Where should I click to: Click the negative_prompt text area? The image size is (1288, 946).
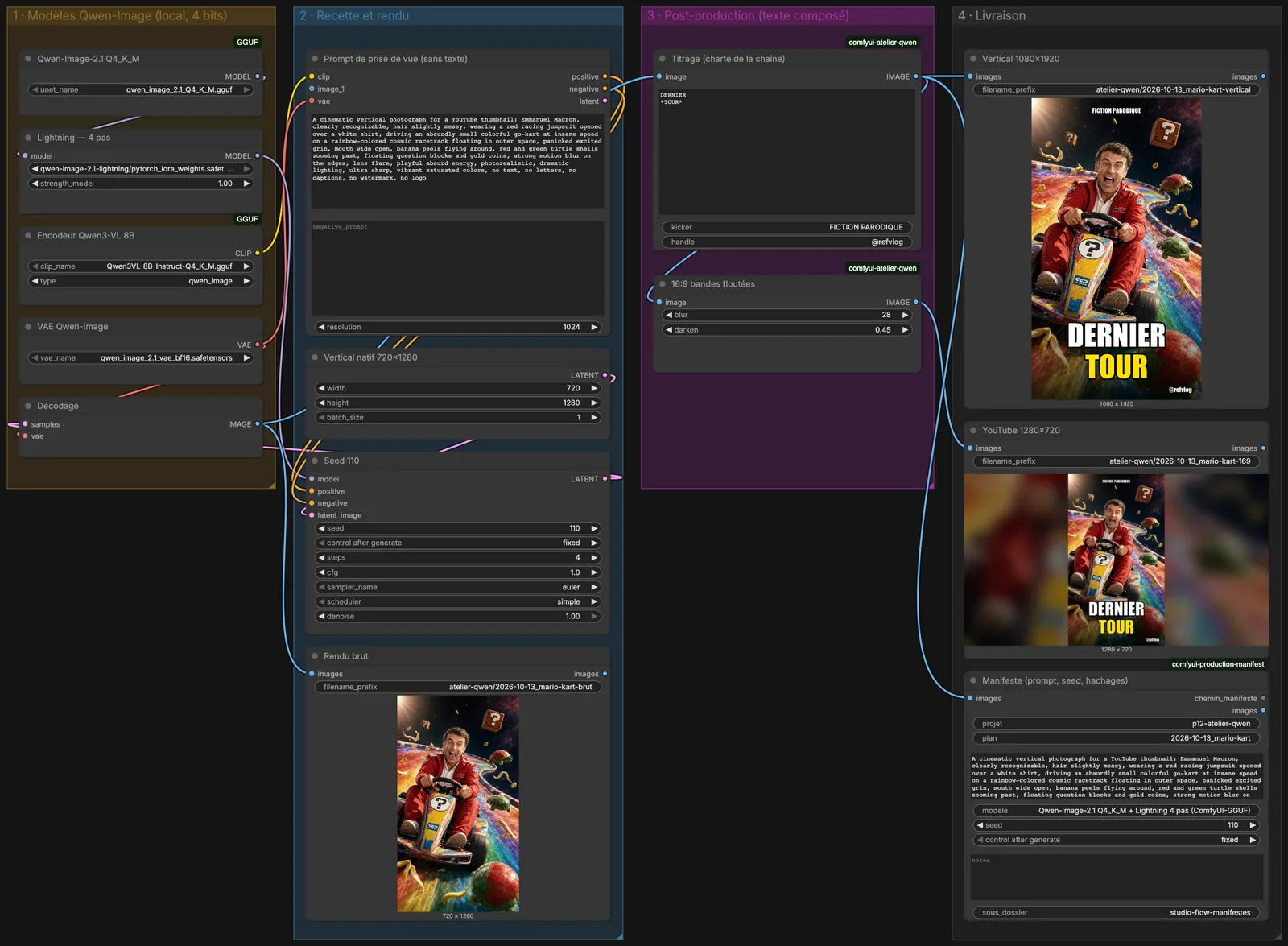point(458,268)
